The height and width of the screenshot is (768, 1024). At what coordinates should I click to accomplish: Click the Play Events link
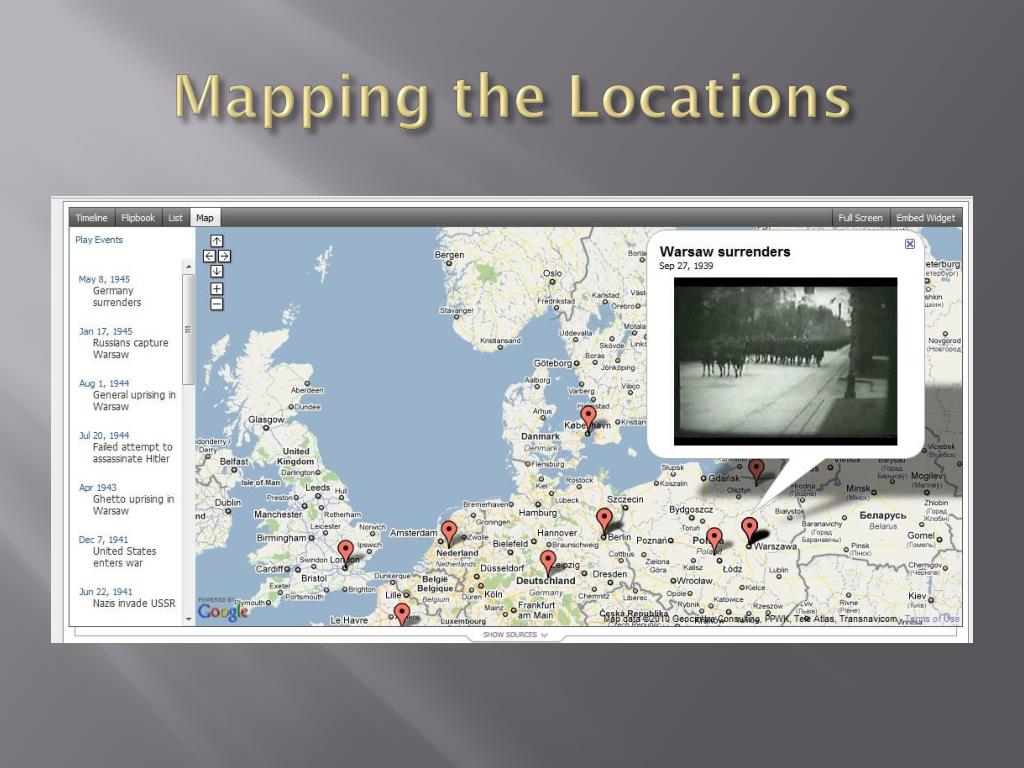click(x=99, y=240)
